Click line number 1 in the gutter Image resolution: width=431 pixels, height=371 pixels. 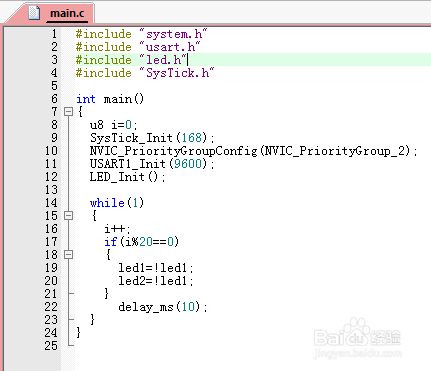pyautogui.click(x=54, y=34)
